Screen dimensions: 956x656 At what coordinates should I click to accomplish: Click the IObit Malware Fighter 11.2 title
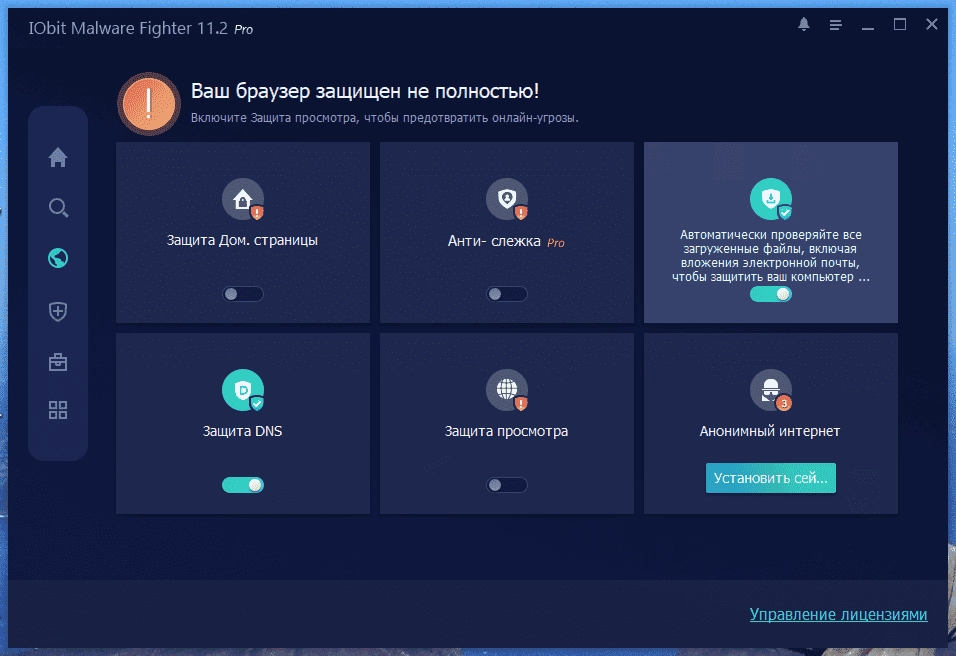click(x=128, y=28)
